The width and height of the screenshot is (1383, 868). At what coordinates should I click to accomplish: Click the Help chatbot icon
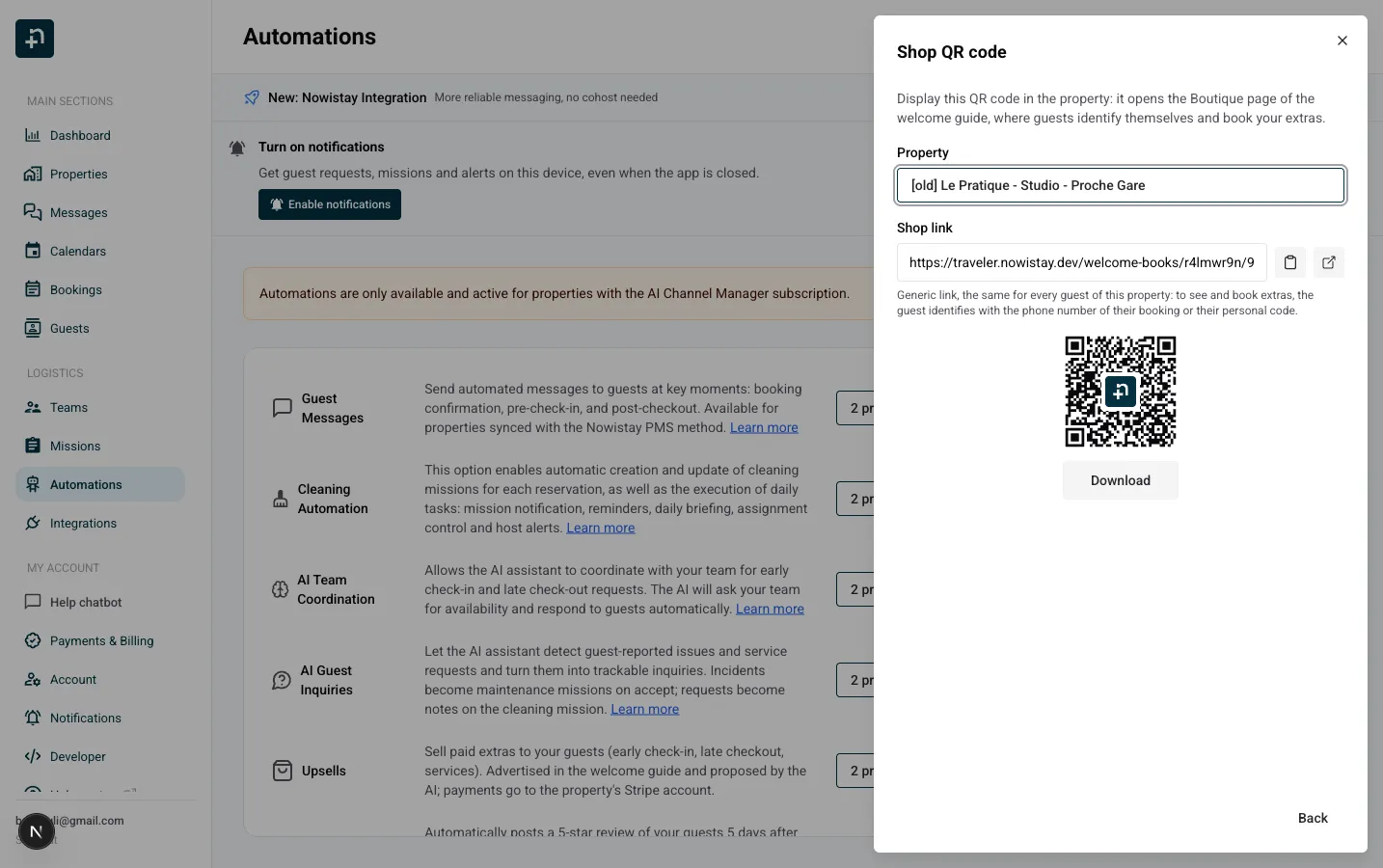pyautogui.click(x=33, y=602)
